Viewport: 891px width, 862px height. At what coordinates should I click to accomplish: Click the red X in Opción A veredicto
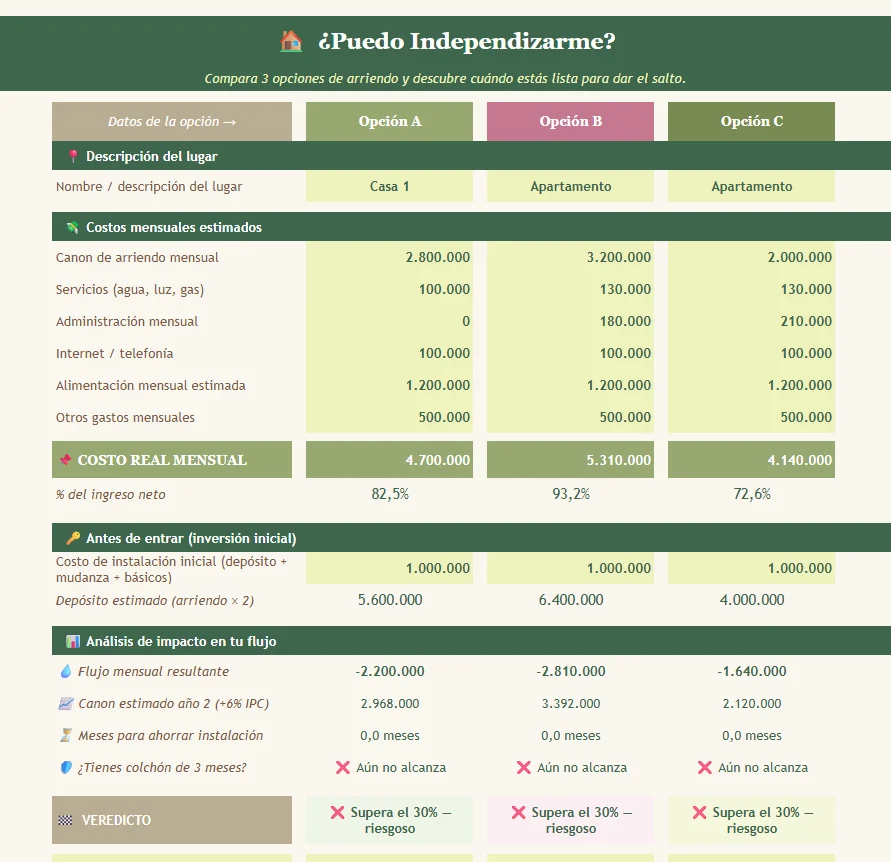[338, 813]
